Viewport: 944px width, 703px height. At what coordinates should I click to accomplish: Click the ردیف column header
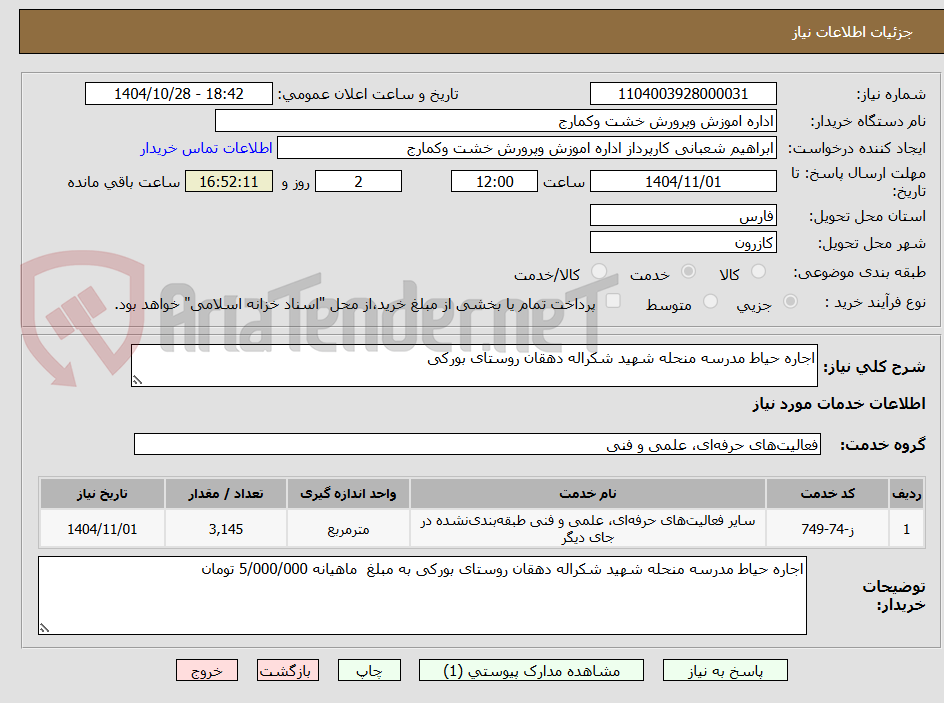(907, 494)
